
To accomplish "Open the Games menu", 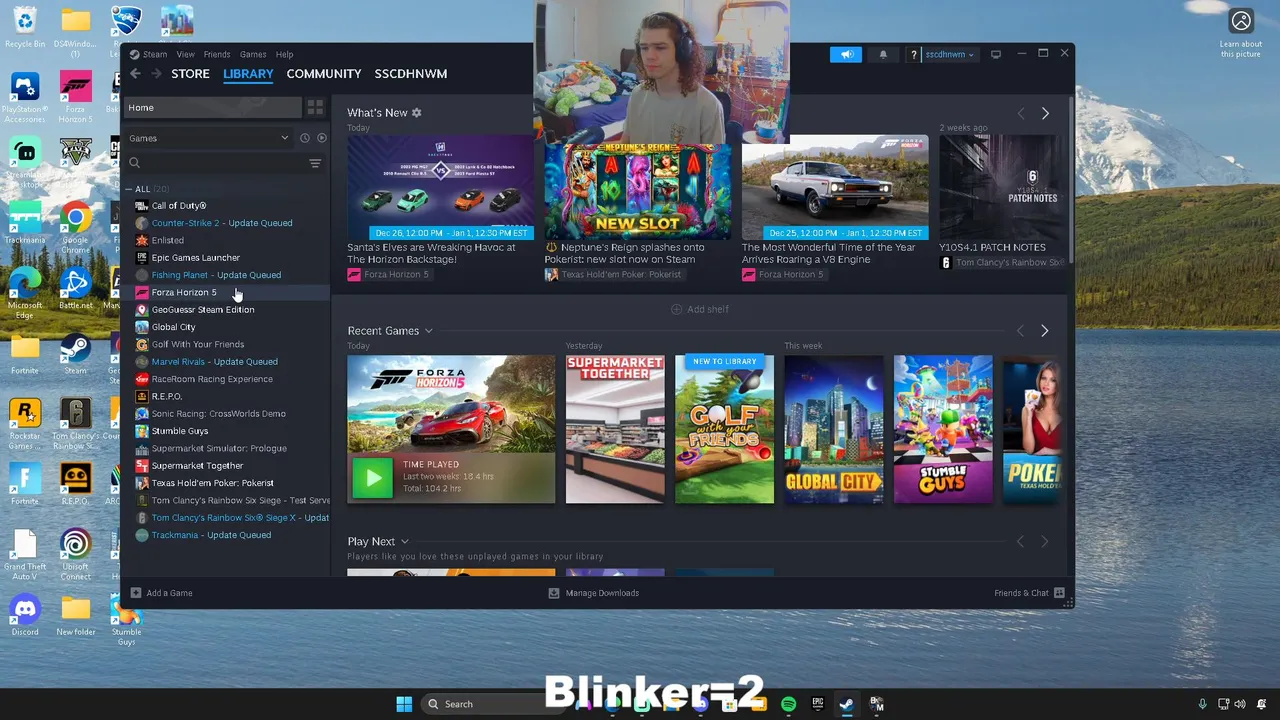I will 253,54.
